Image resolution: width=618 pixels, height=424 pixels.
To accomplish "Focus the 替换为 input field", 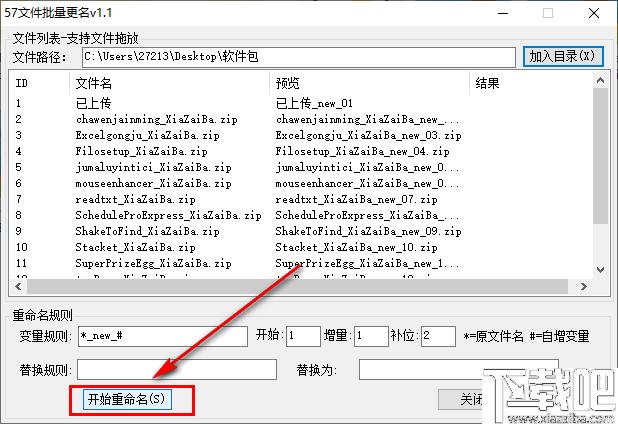I will (x=459, y=370).
